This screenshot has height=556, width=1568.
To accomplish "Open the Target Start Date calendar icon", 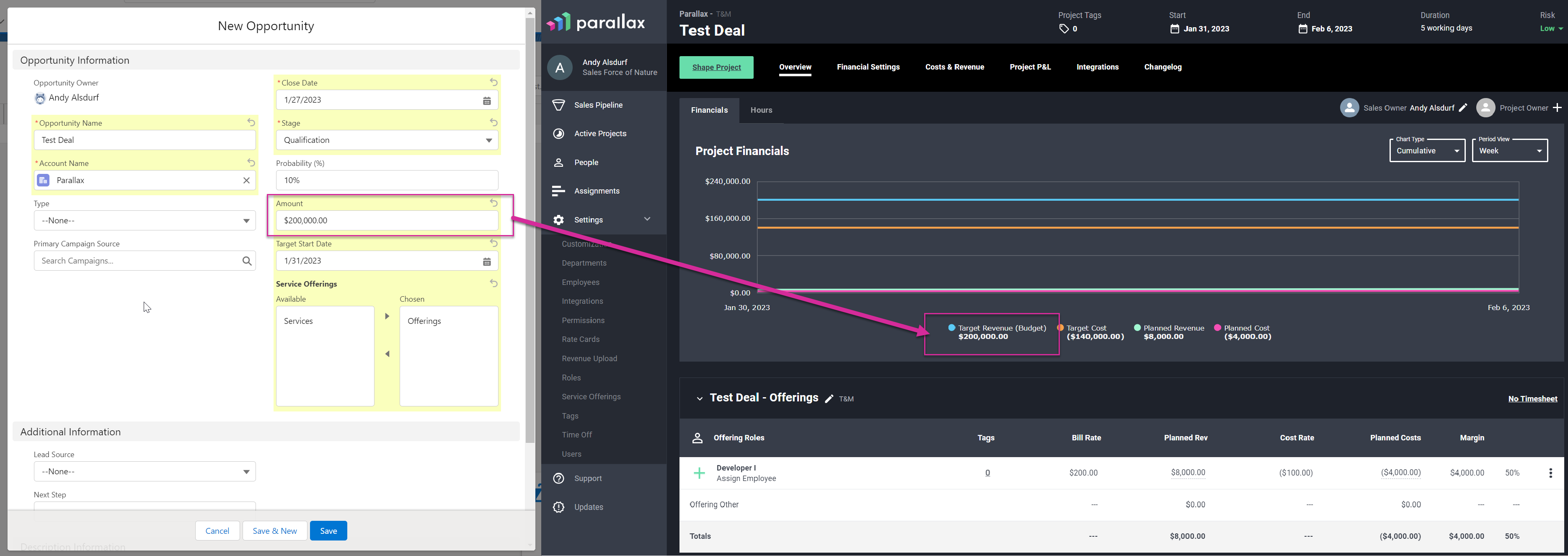I will pyautogui.click(x=487, y=261).
